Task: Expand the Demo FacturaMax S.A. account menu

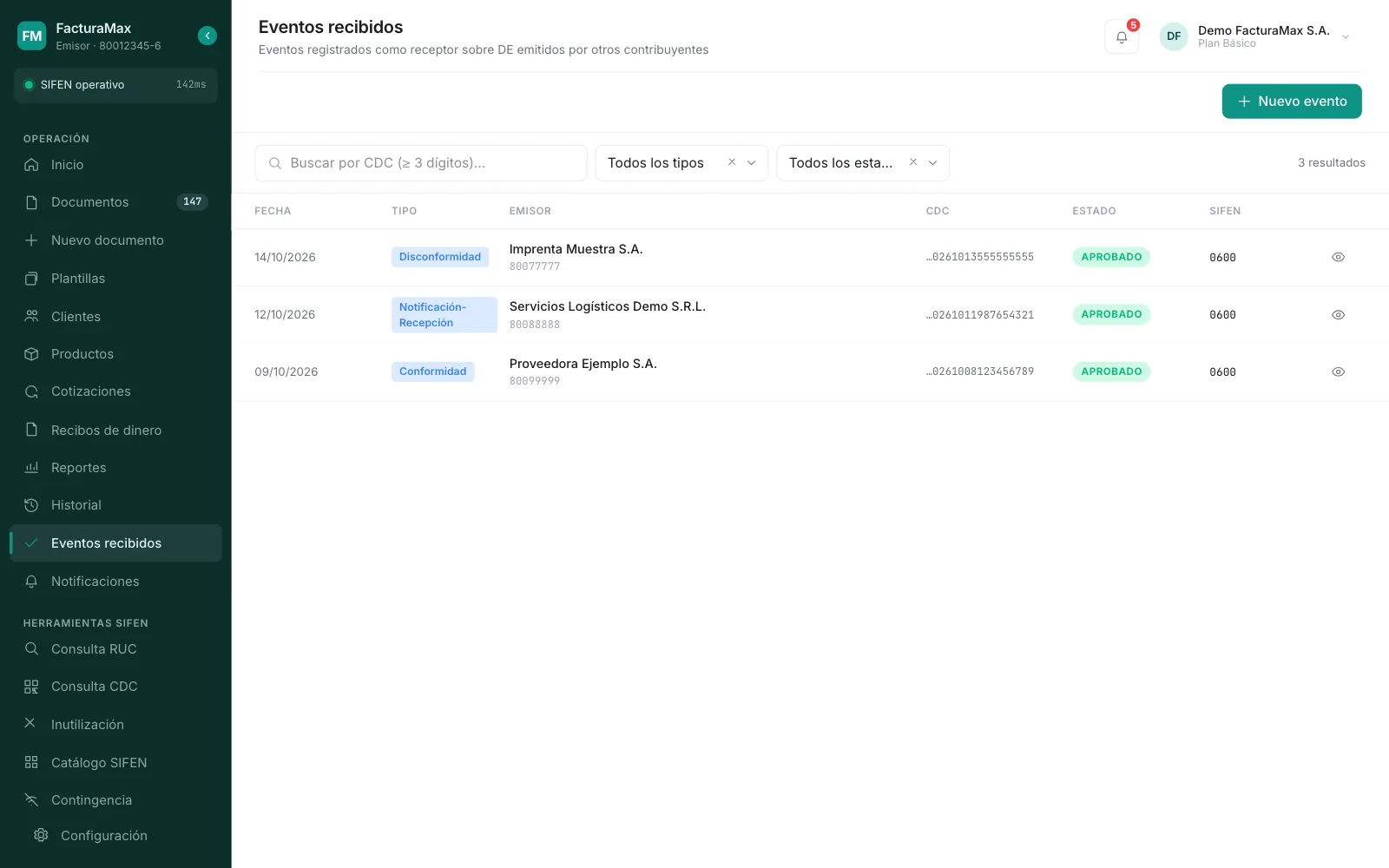Action: pyautogui.click(x=1345, y=37)
